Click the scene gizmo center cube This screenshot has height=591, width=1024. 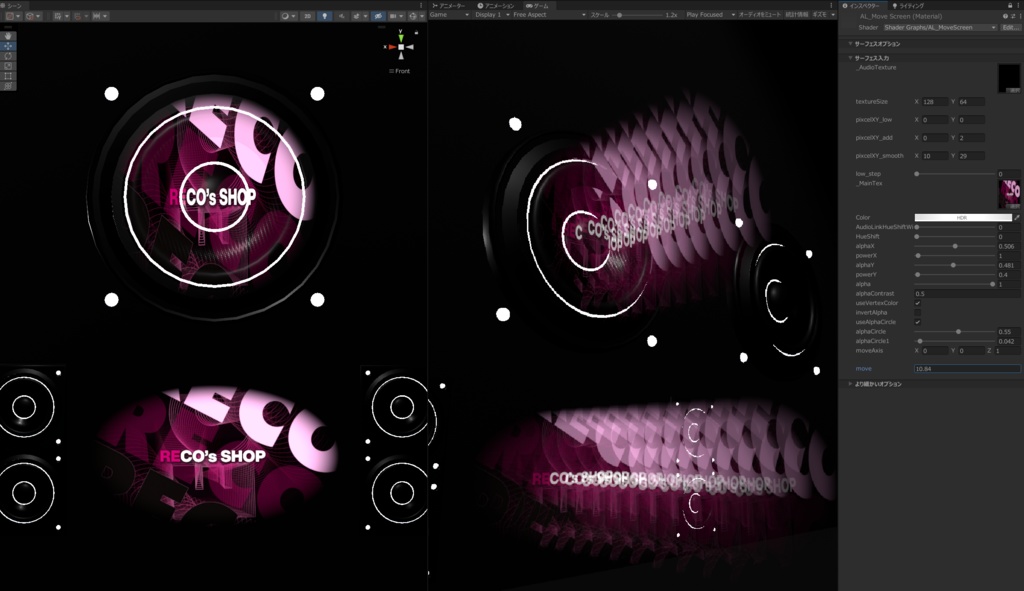[401, 47]
